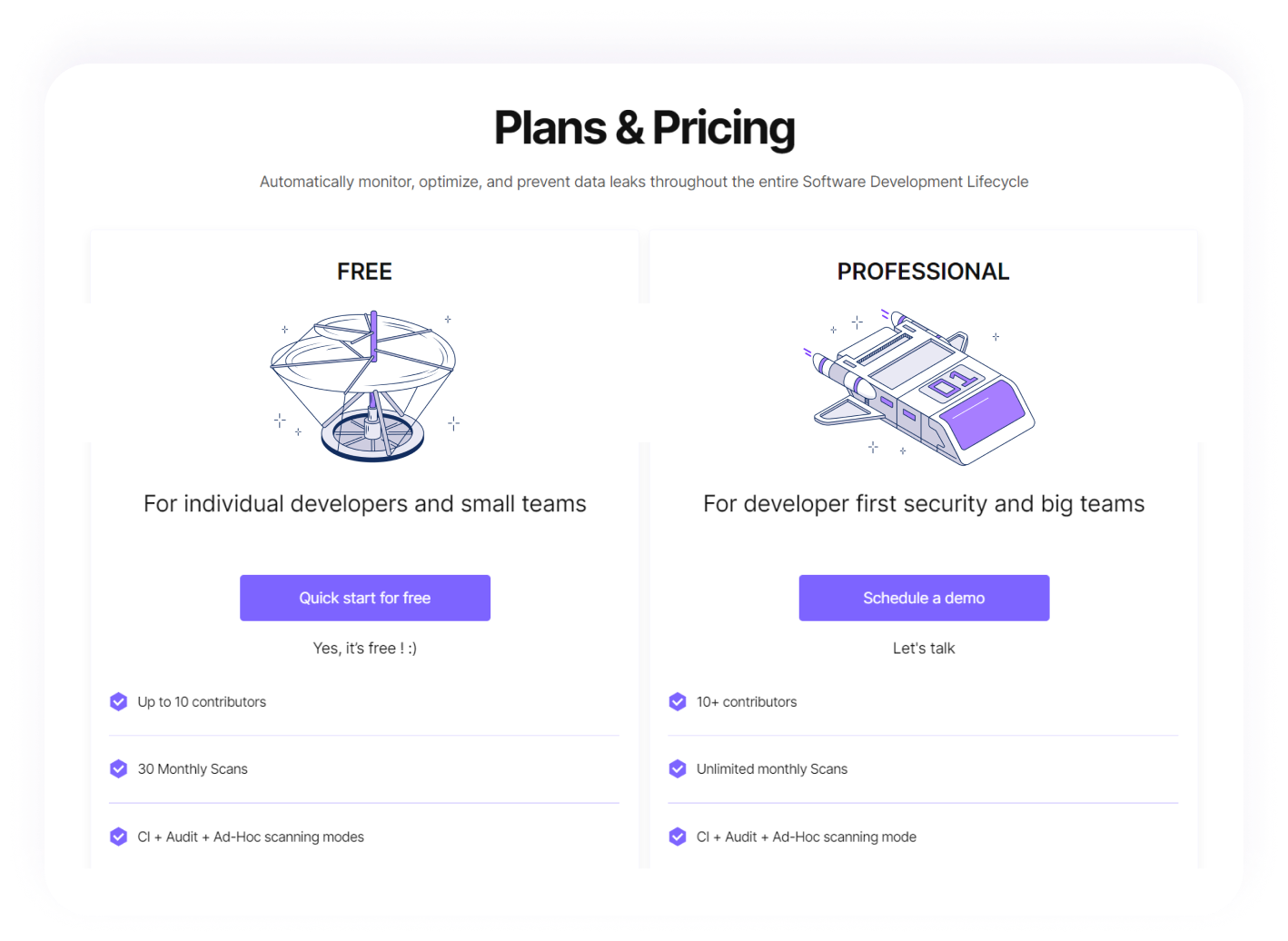
Task: Select the FREE plan heading
Action: coord(364,272)
